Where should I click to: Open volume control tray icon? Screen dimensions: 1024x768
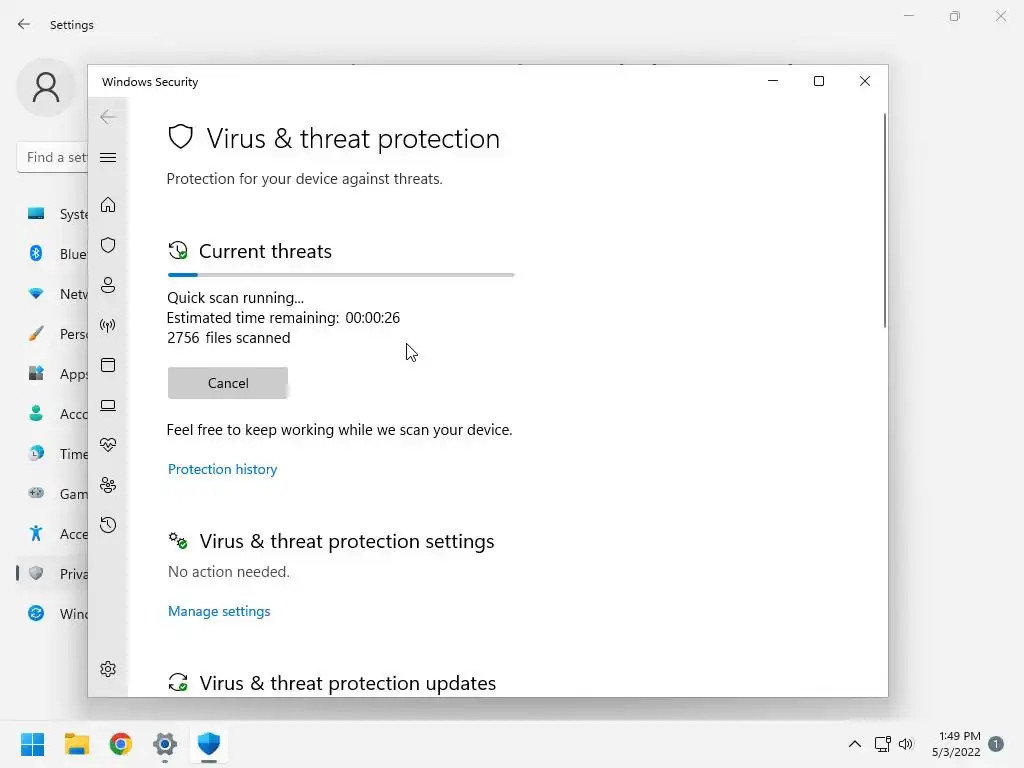(x=906, y=744)
